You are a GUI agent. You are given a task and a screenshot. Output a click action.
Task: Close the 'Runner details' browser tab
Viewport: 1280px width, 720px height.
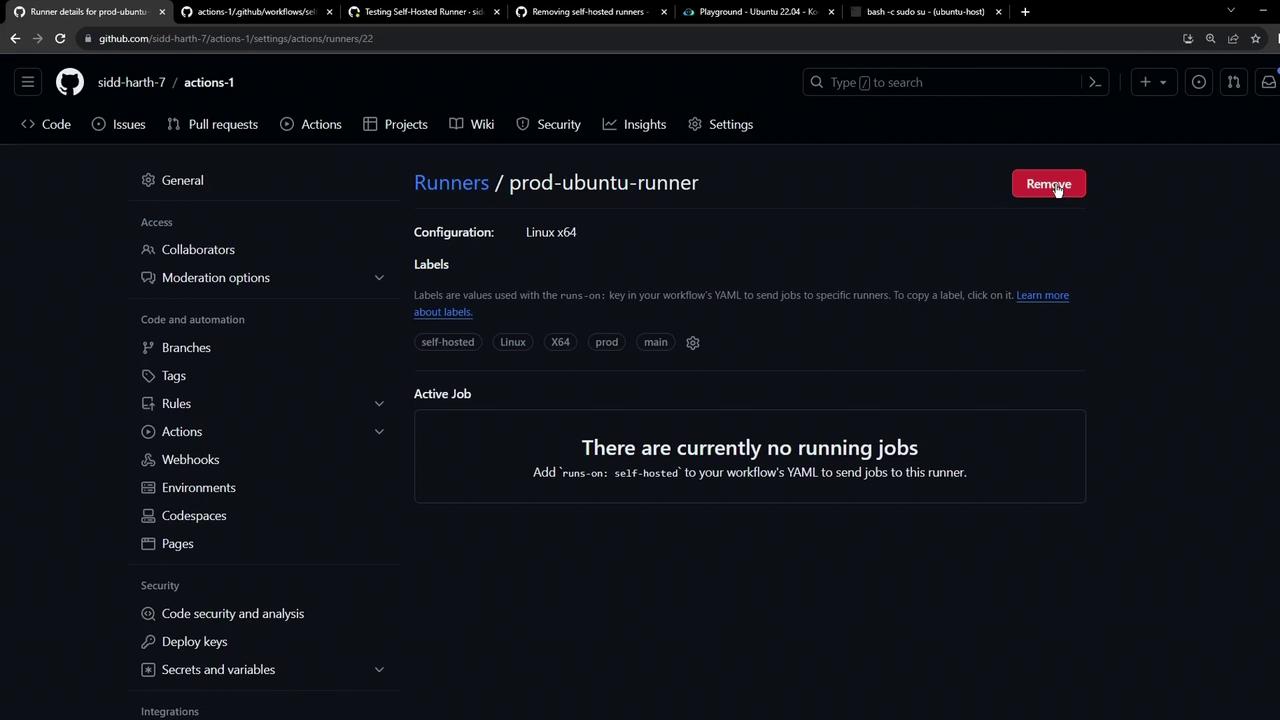[162, 12]
